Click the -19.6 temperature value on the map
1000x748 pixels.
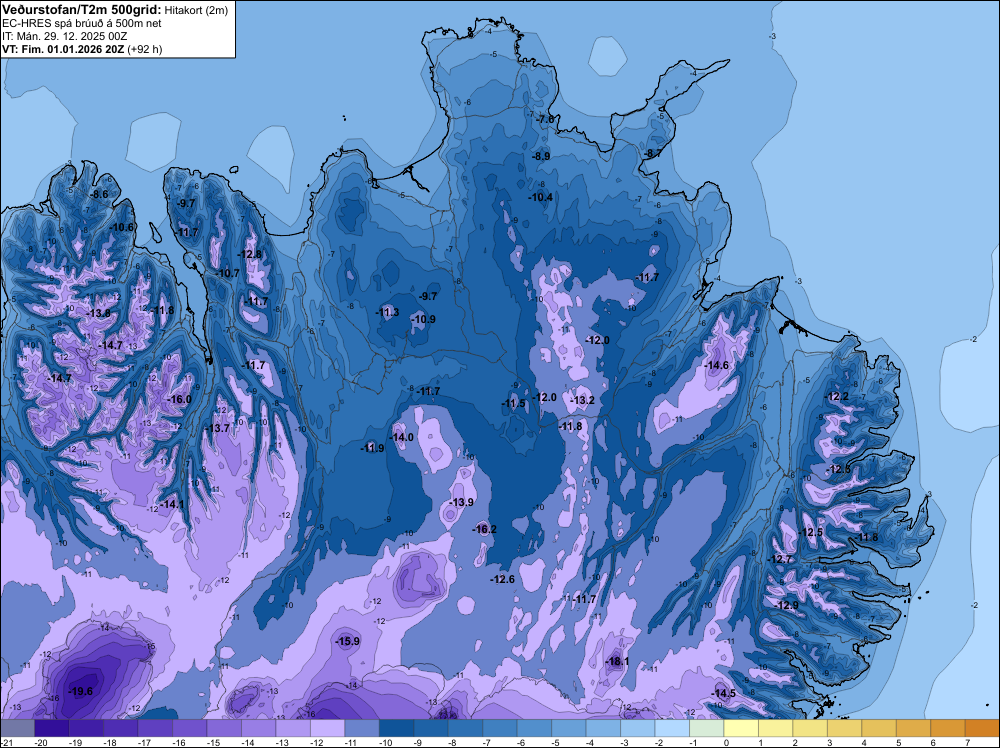[x=80, y=691]
